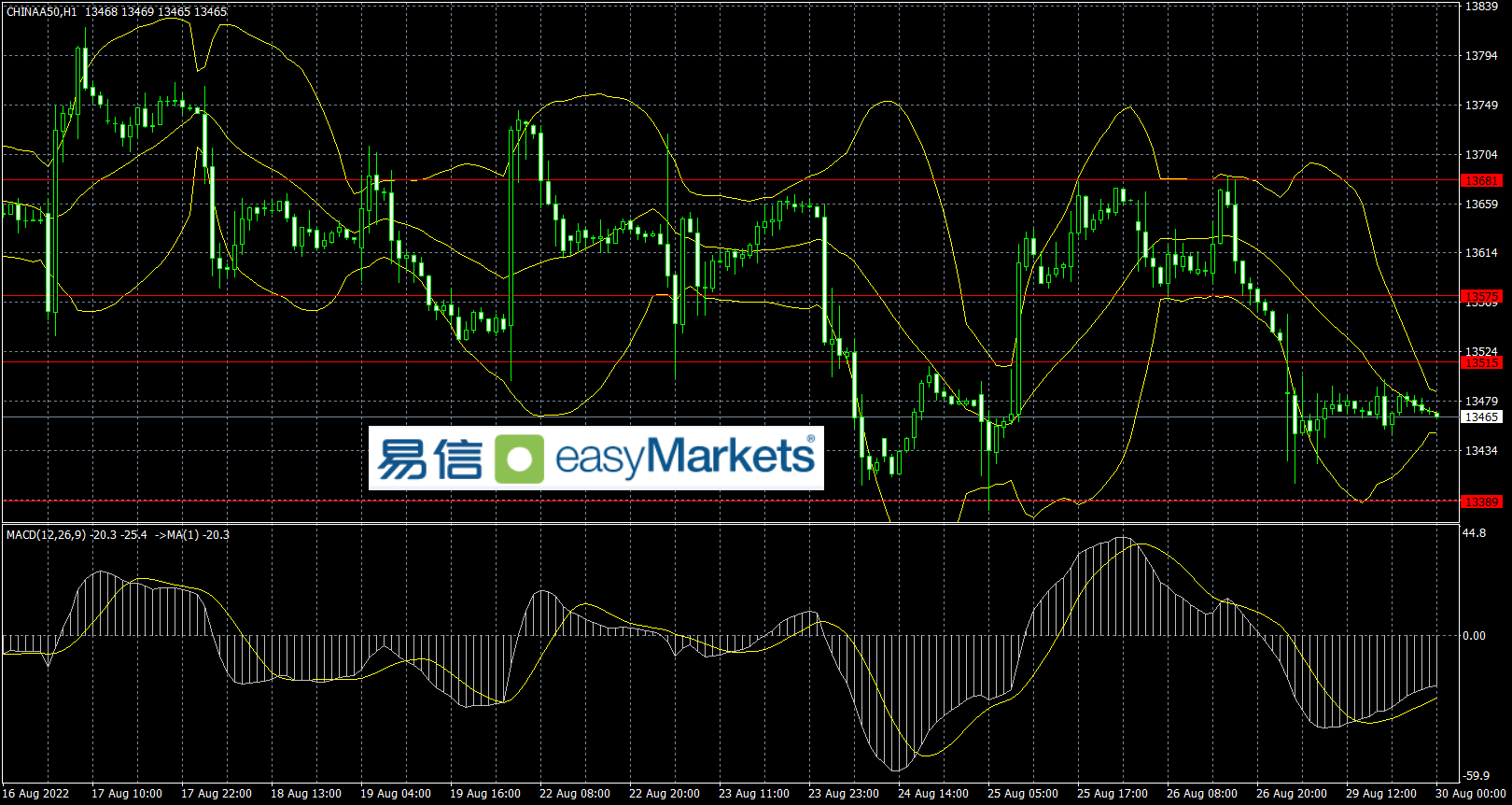
Task: Click the 13434 price scale value
Action: coord(1481,451)
